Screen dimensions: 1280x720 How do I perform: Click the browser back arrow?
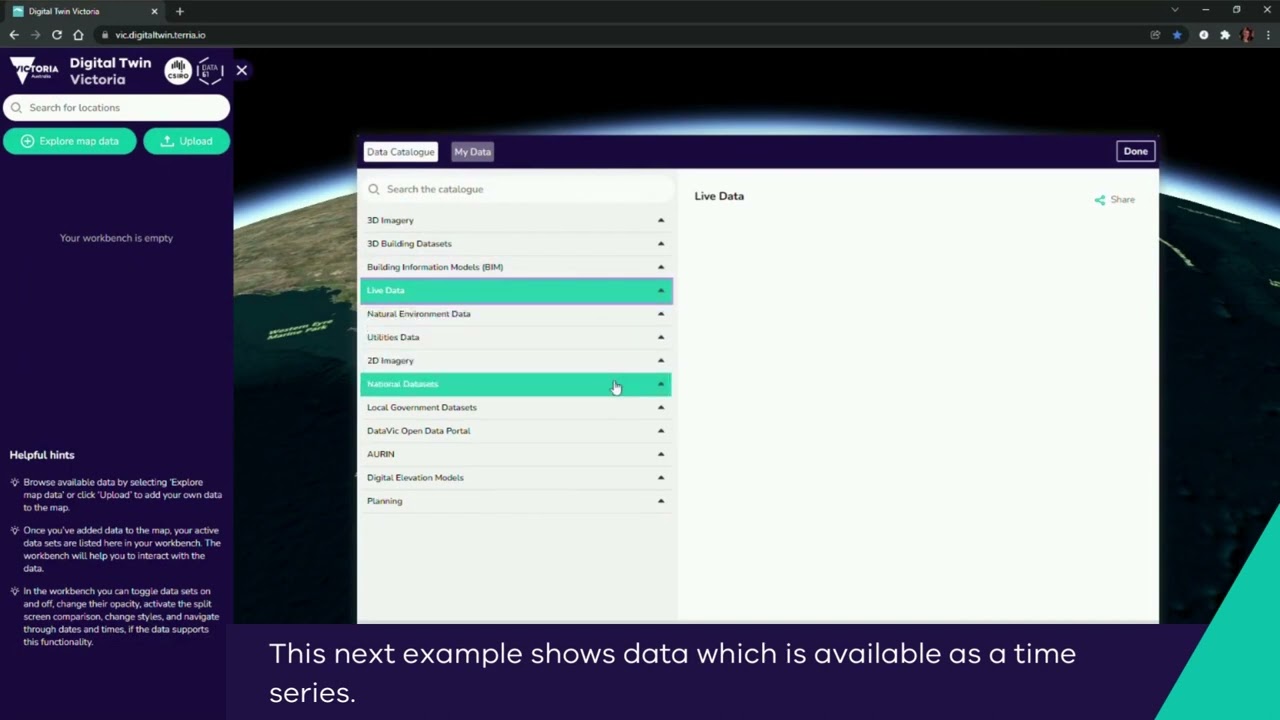(14, 35)
